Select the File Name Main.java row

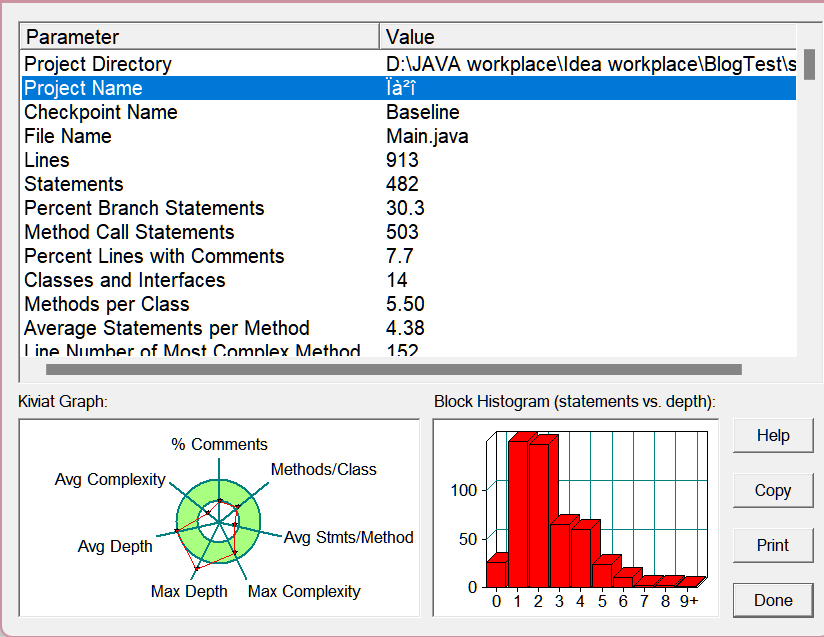[409, 137]
